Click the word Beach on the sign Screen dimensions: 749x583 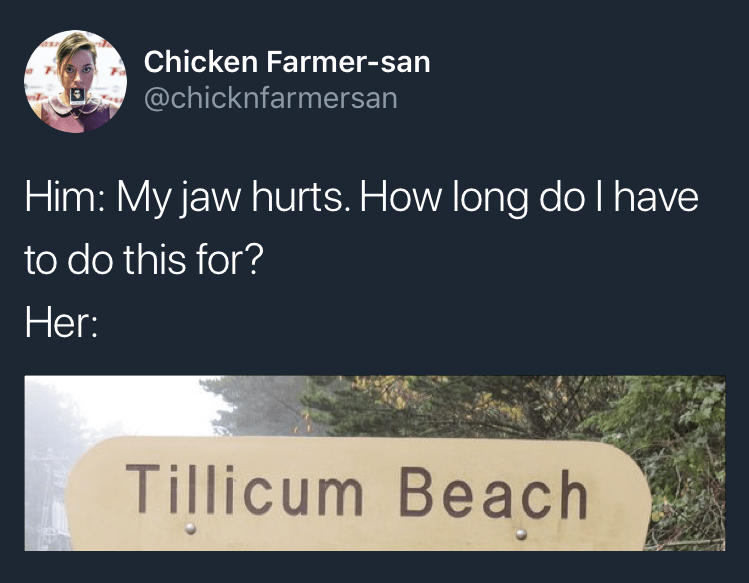493,493
